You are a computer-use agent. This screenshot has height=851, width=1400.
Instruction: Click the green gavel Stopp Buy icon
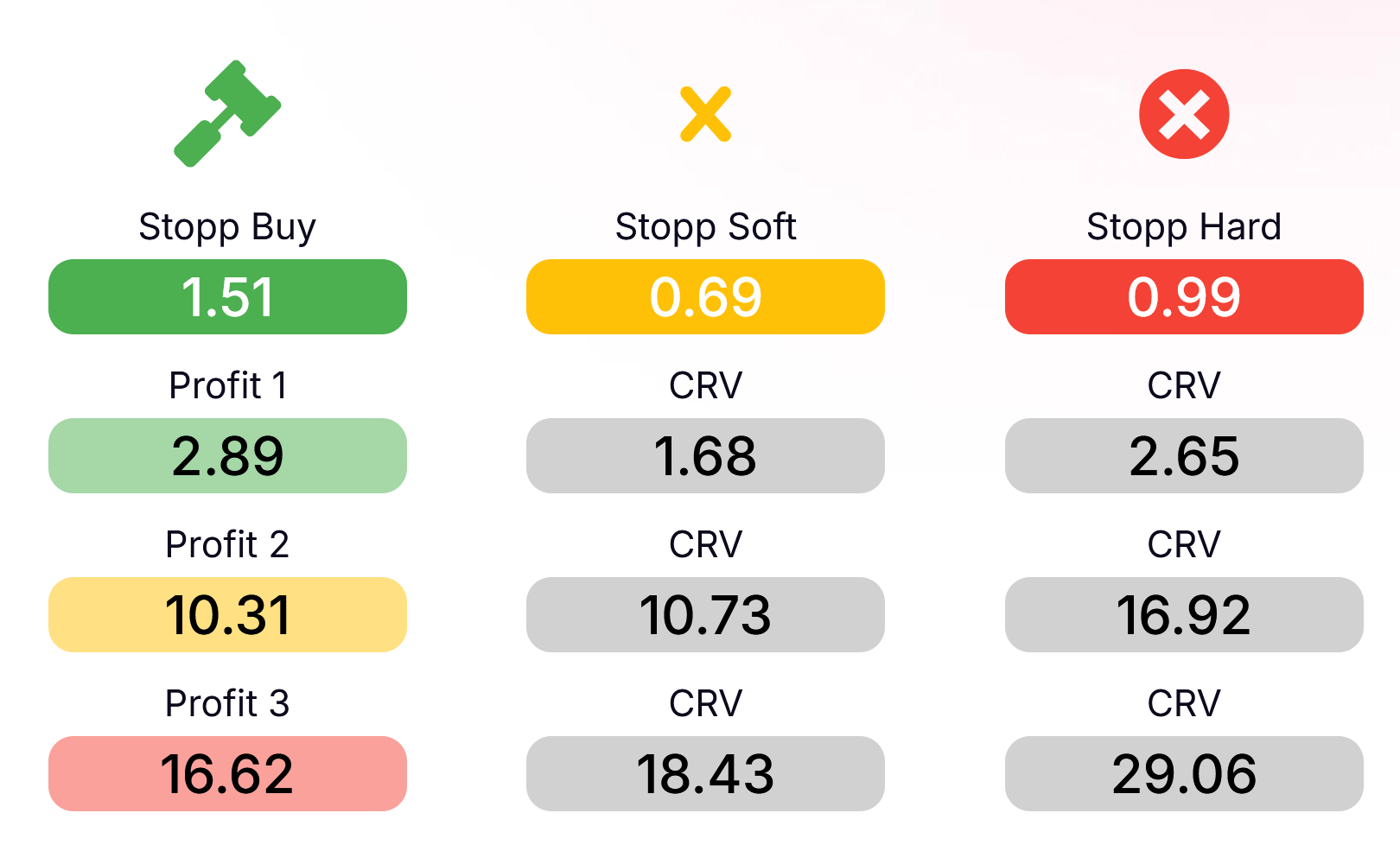tap(227, 113)
